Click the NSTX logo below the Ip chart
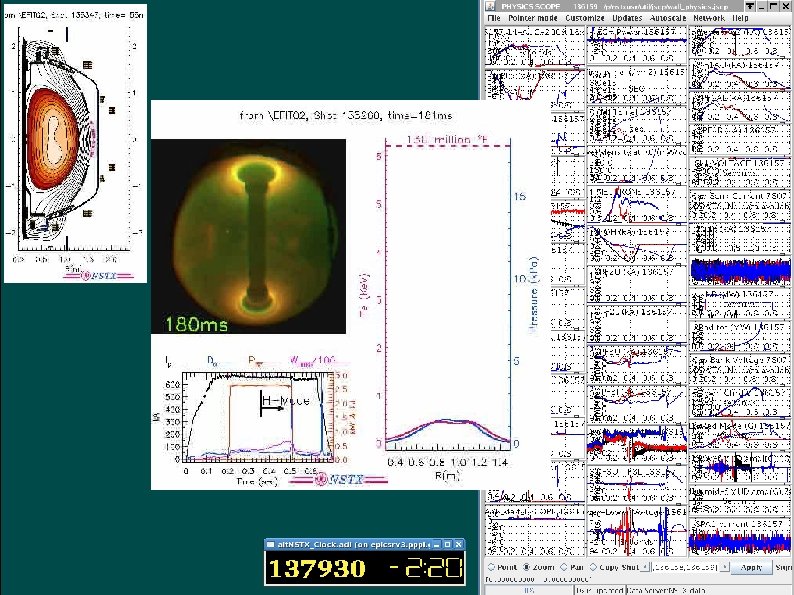 [338, 479]
